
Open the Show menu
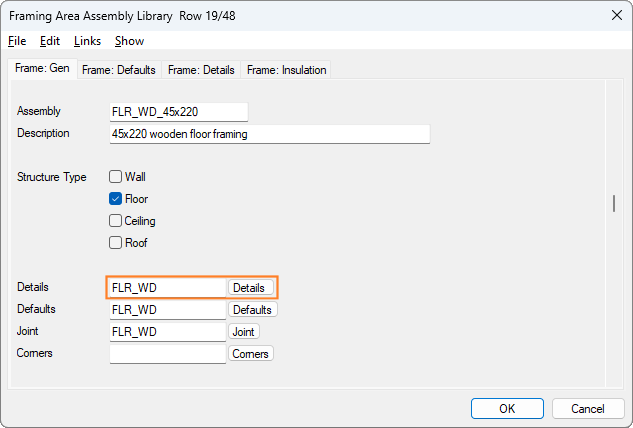click(129, 41)
